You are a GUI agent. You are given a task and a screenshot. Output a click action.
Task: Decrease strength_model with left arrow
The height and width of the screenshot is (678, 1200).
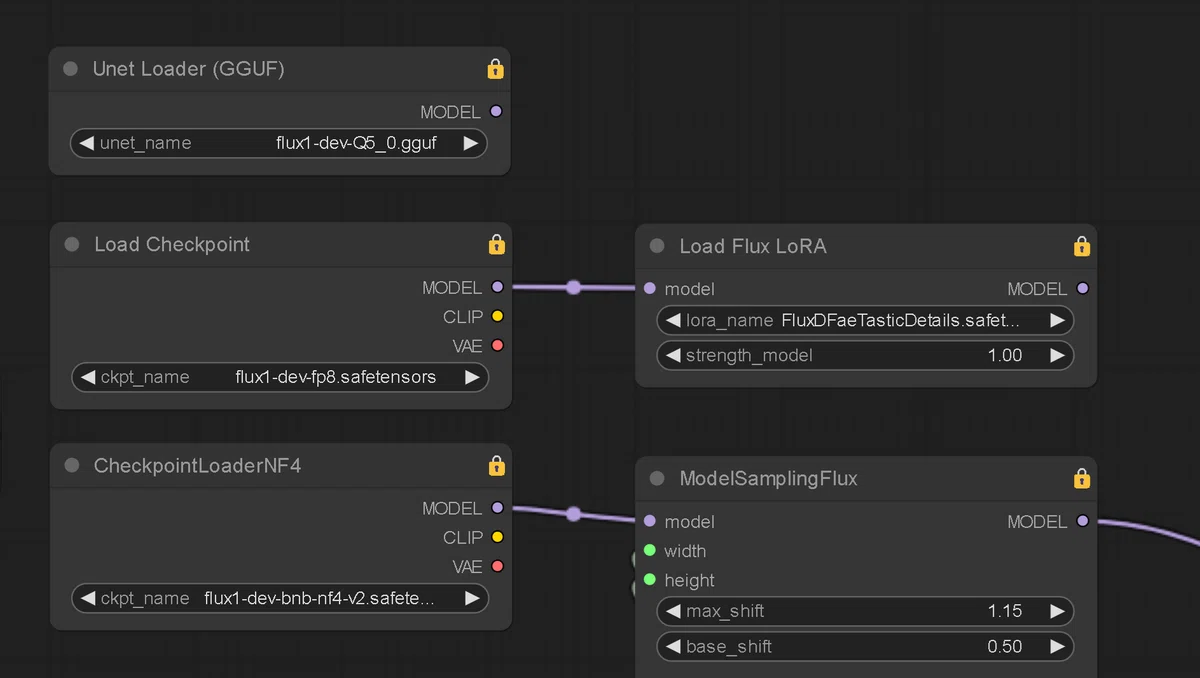pos(673,355)
